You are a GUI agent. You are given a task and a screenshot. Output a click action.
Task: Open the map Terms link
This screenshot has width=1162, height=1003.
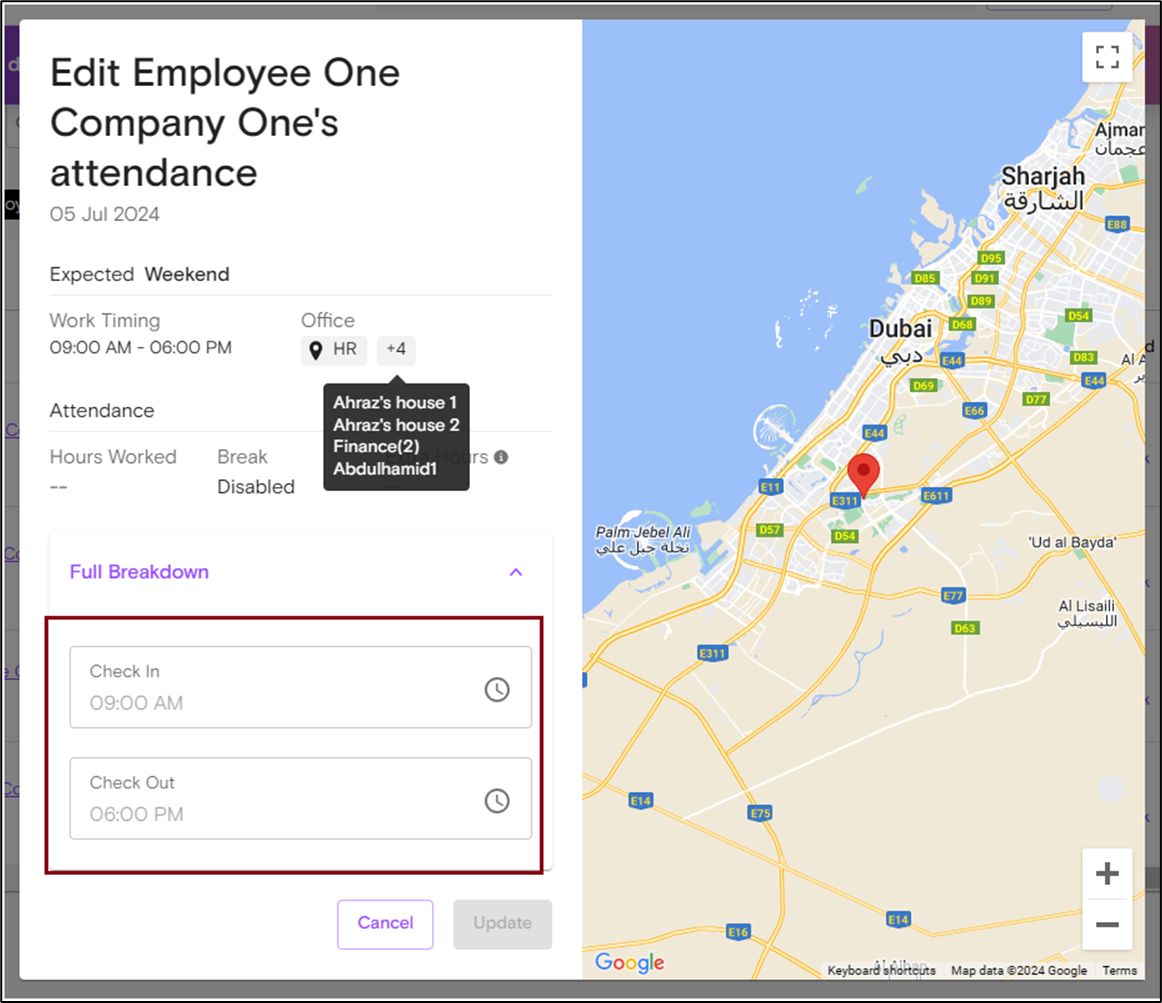1119,970
